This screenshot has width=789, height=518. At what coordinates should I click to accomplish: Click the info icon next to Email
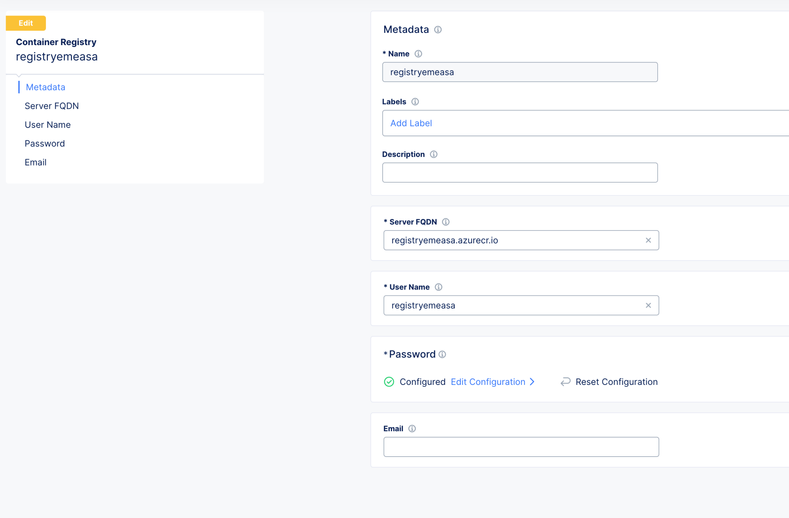(412, 429)
